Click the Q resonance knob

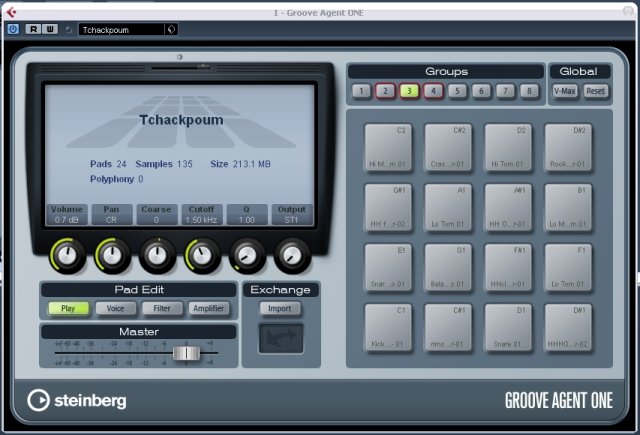[247, 256]
